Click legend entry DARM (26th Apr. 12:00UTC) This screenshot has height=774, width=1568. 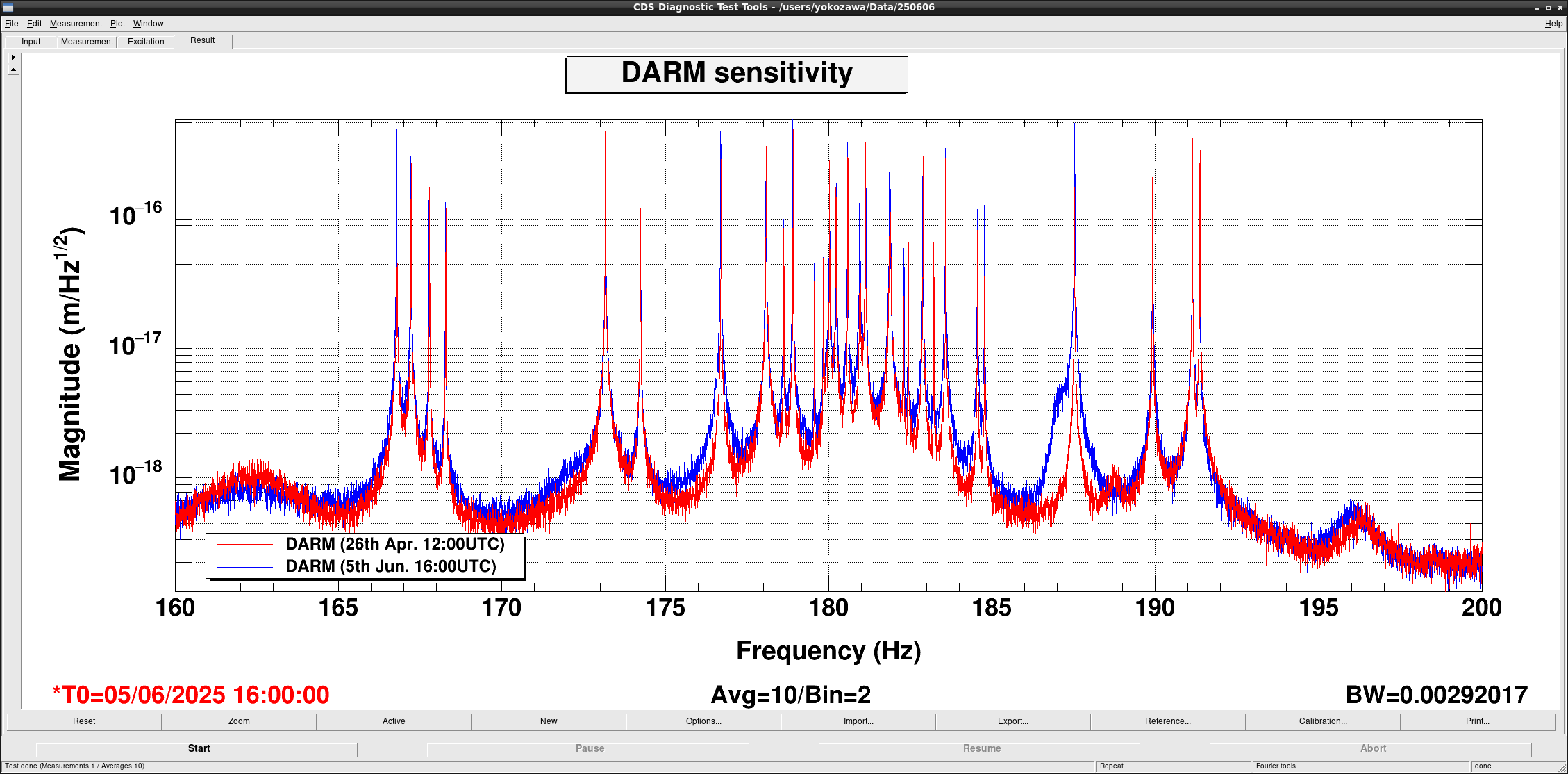pos(395,544)
